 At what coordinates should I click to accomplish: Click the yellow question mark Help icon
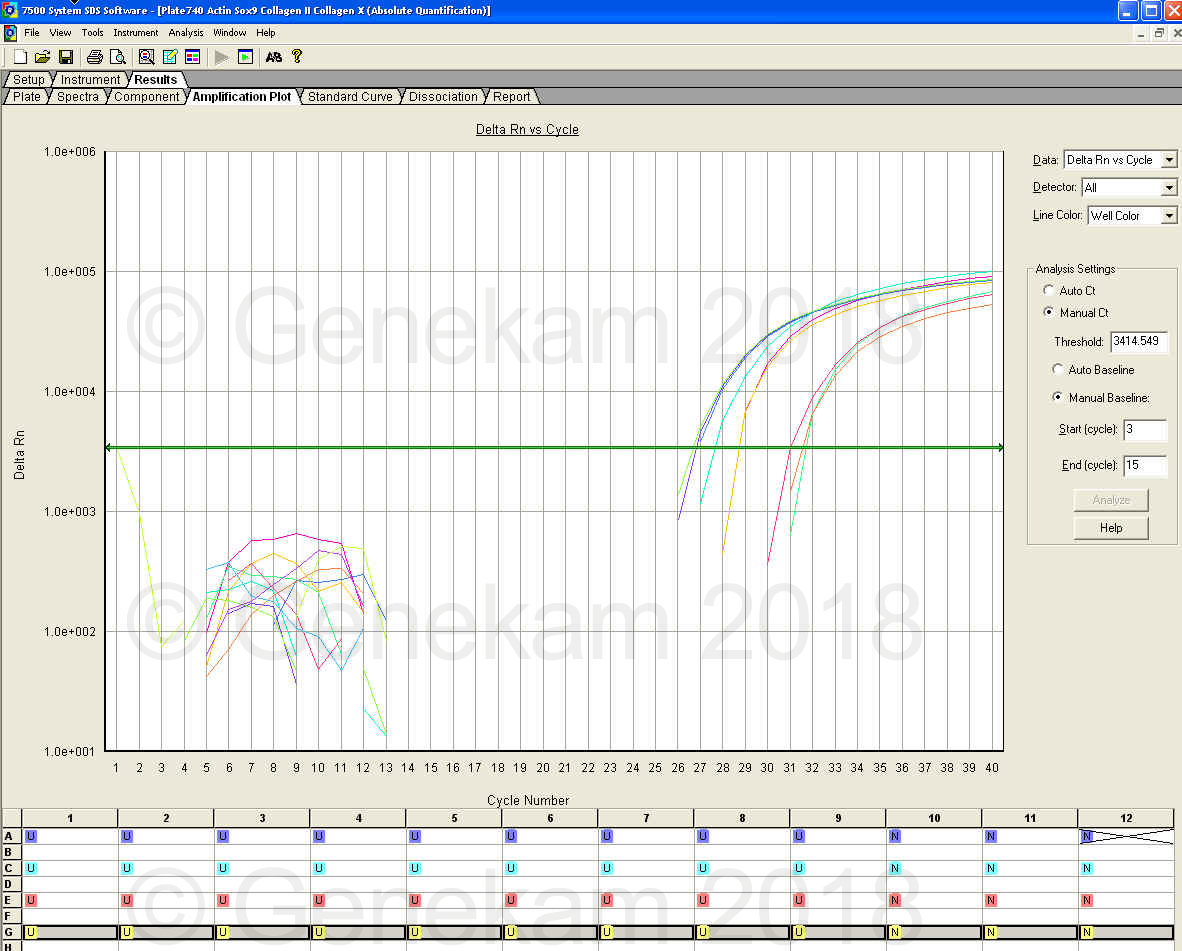click(297, 57)
